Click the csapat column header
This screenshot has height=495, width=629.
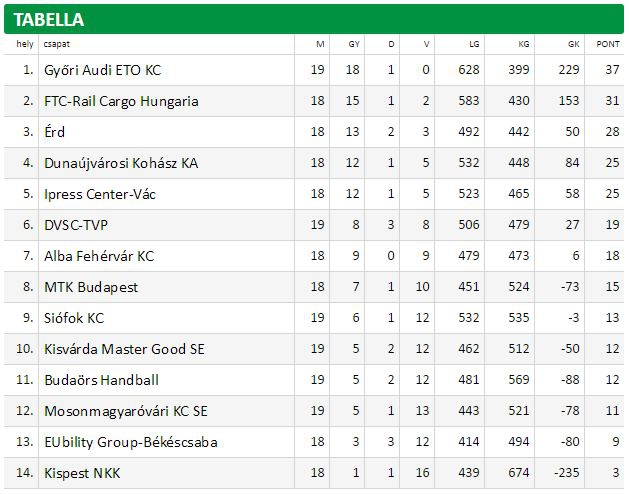click(x=57, y=44)
